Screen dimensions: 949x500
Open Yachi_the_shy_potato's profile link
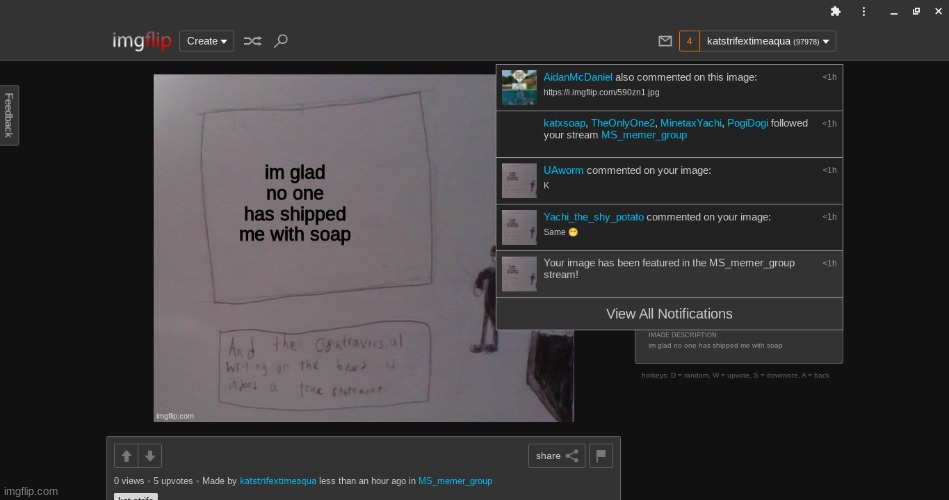593,217
